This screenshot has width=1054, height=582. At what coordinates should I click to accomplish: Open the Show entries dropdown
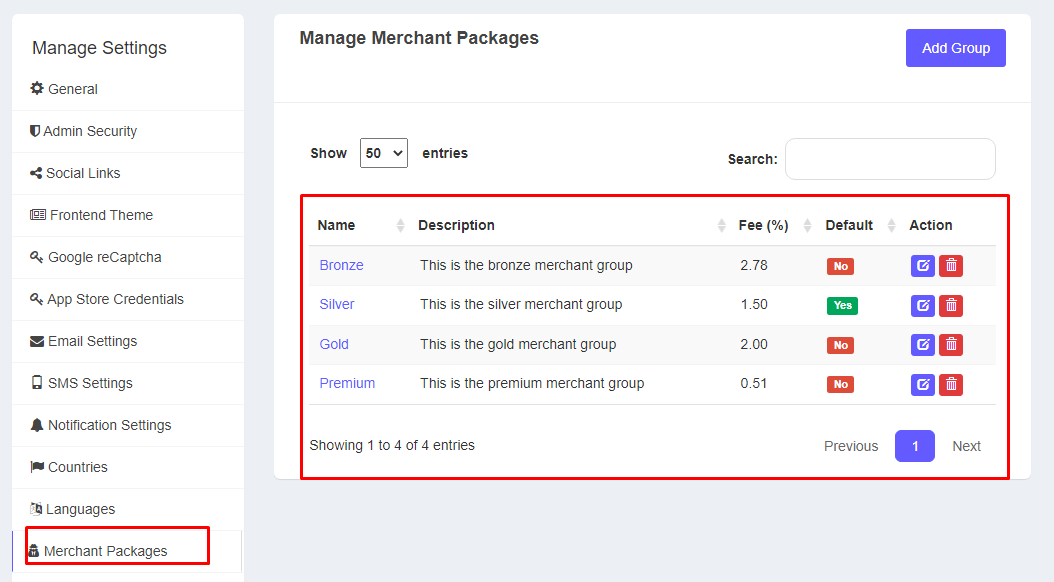point(383,153)
